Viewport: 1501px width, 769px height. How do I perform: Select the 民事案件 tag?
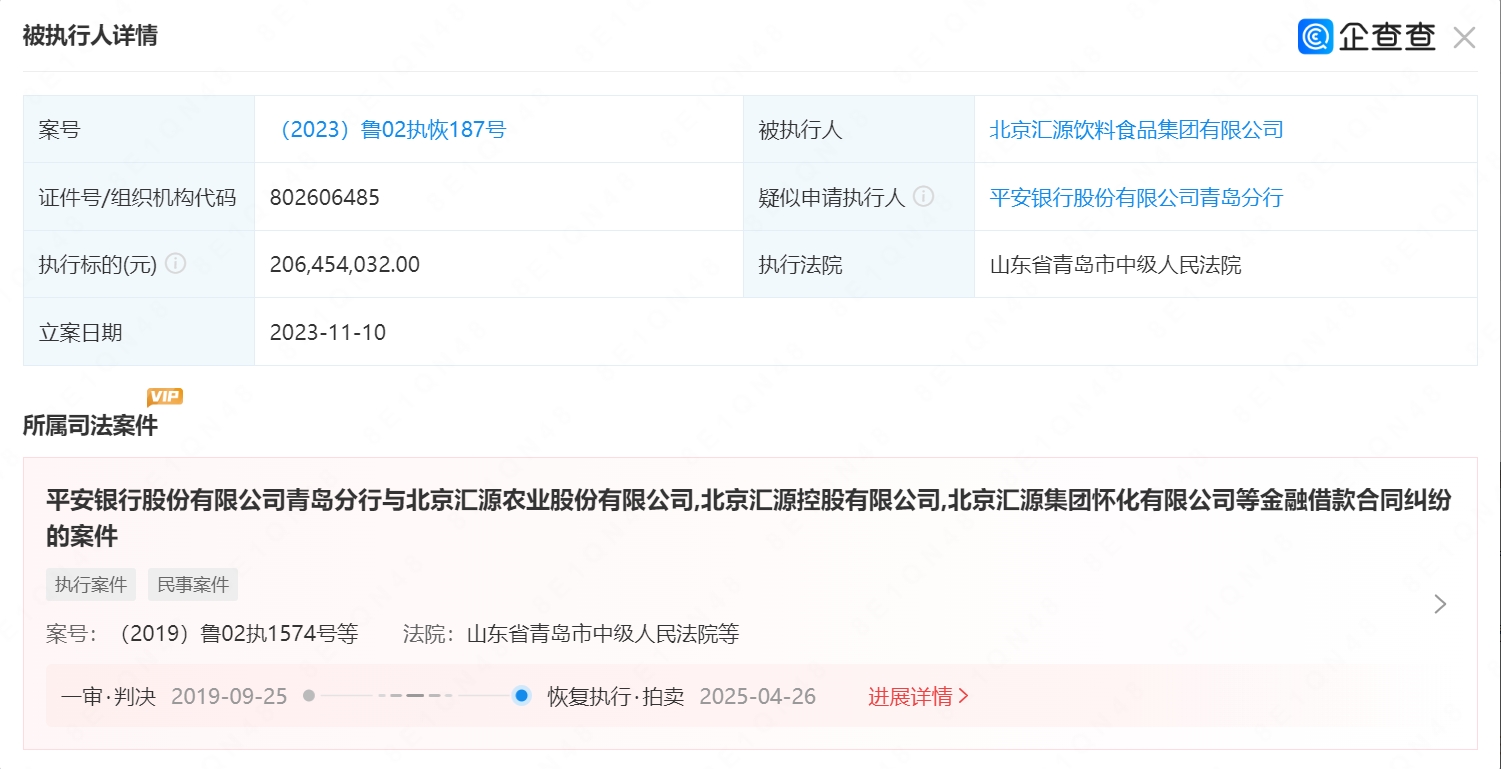pyautogui.click(x=193, y=585)
